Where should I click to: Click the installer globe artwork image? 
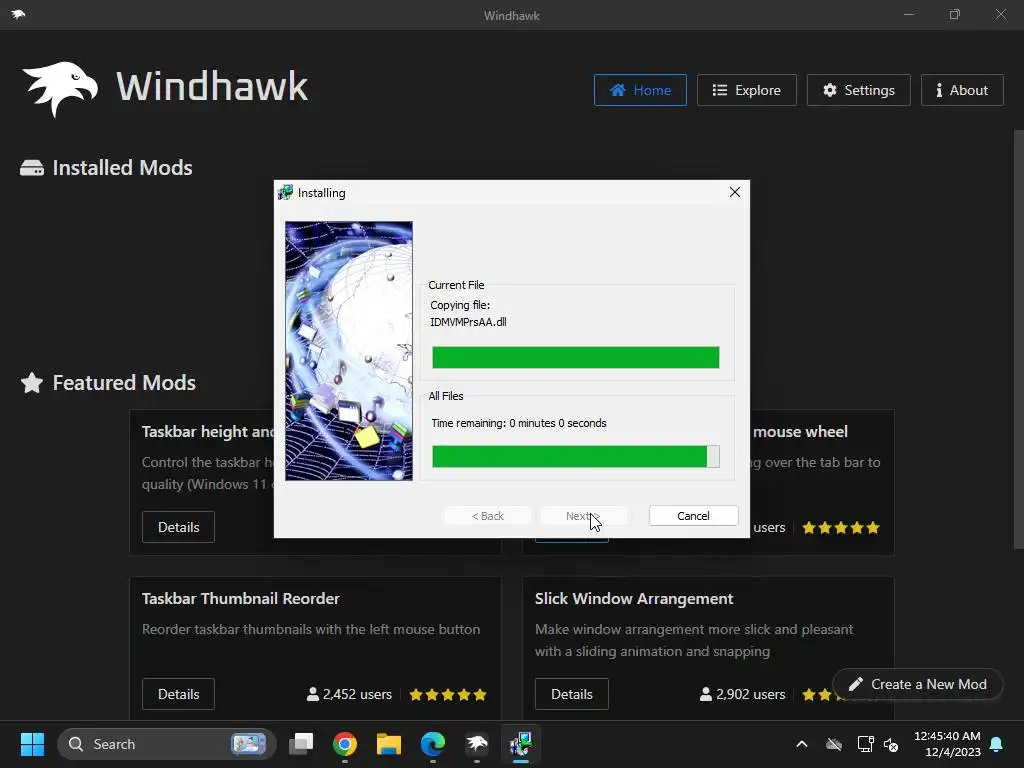point(349,351)
